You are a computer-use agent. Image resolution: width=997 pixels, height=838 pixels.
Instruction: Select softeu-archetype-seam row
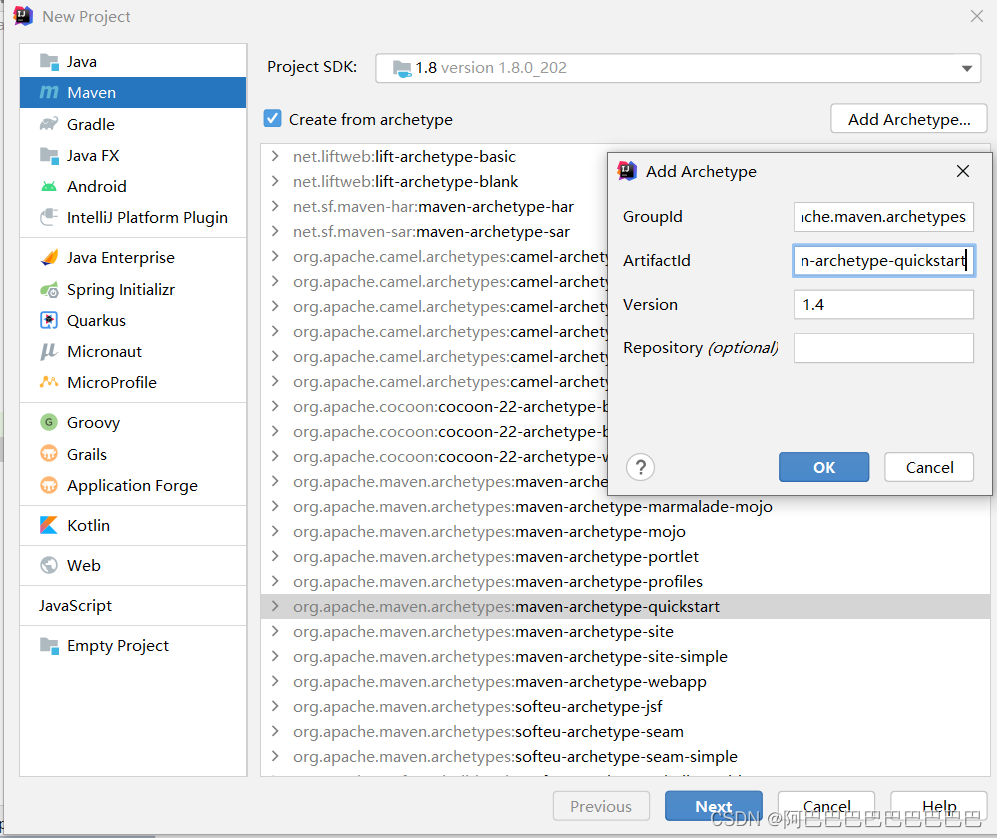click(x=625, y=732)
